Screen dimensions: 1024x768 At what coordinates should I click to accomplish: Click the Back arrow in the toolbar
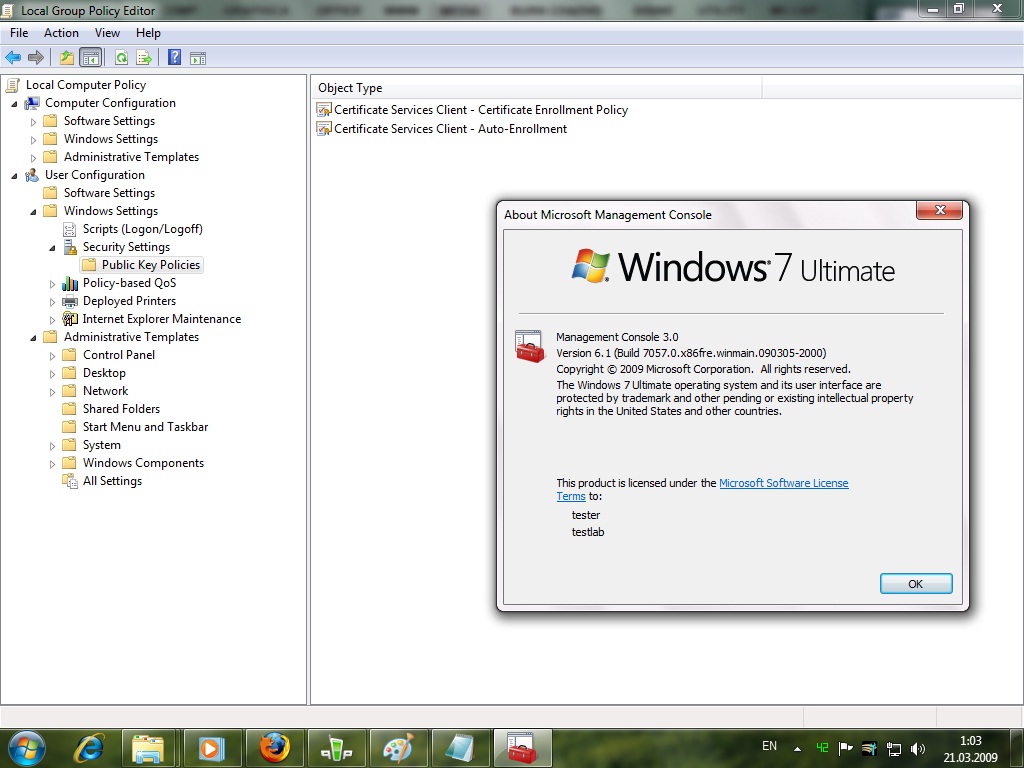click(13, 57)
